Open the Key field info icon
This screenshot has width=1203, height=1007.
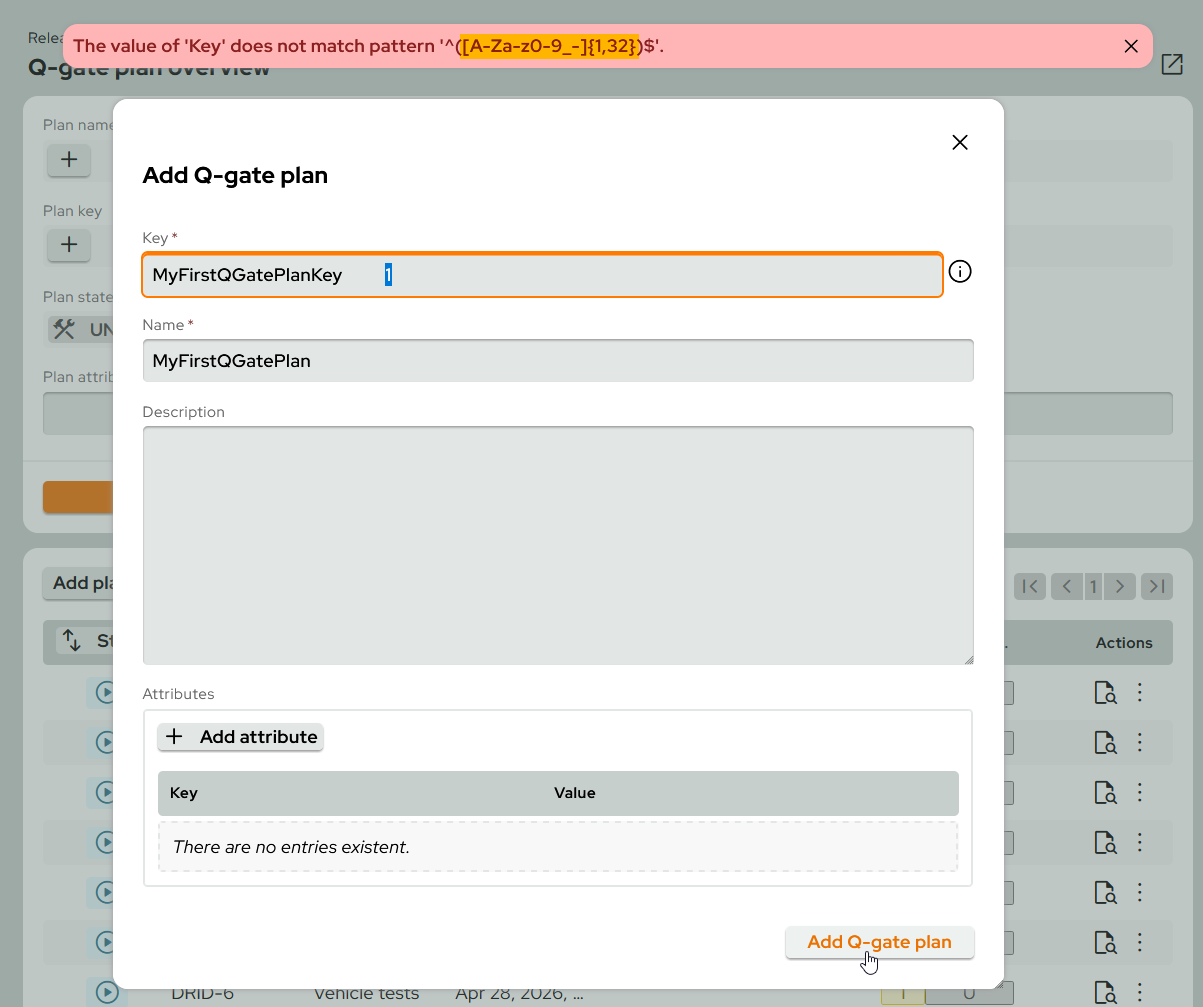[x=960, y=271]
